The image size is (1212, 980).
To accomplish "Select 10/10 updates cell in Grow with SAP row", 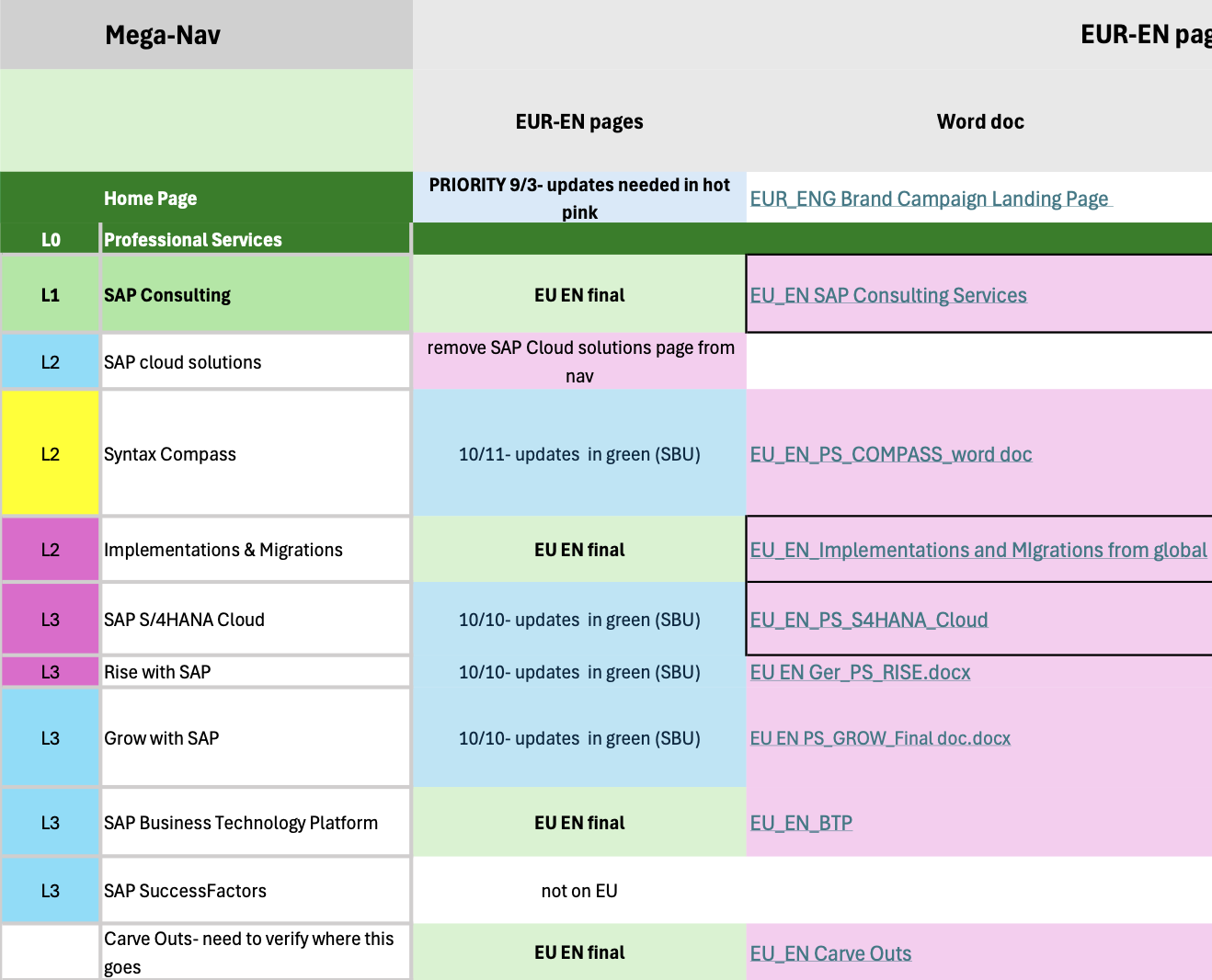I will click(x=579, y=738).
